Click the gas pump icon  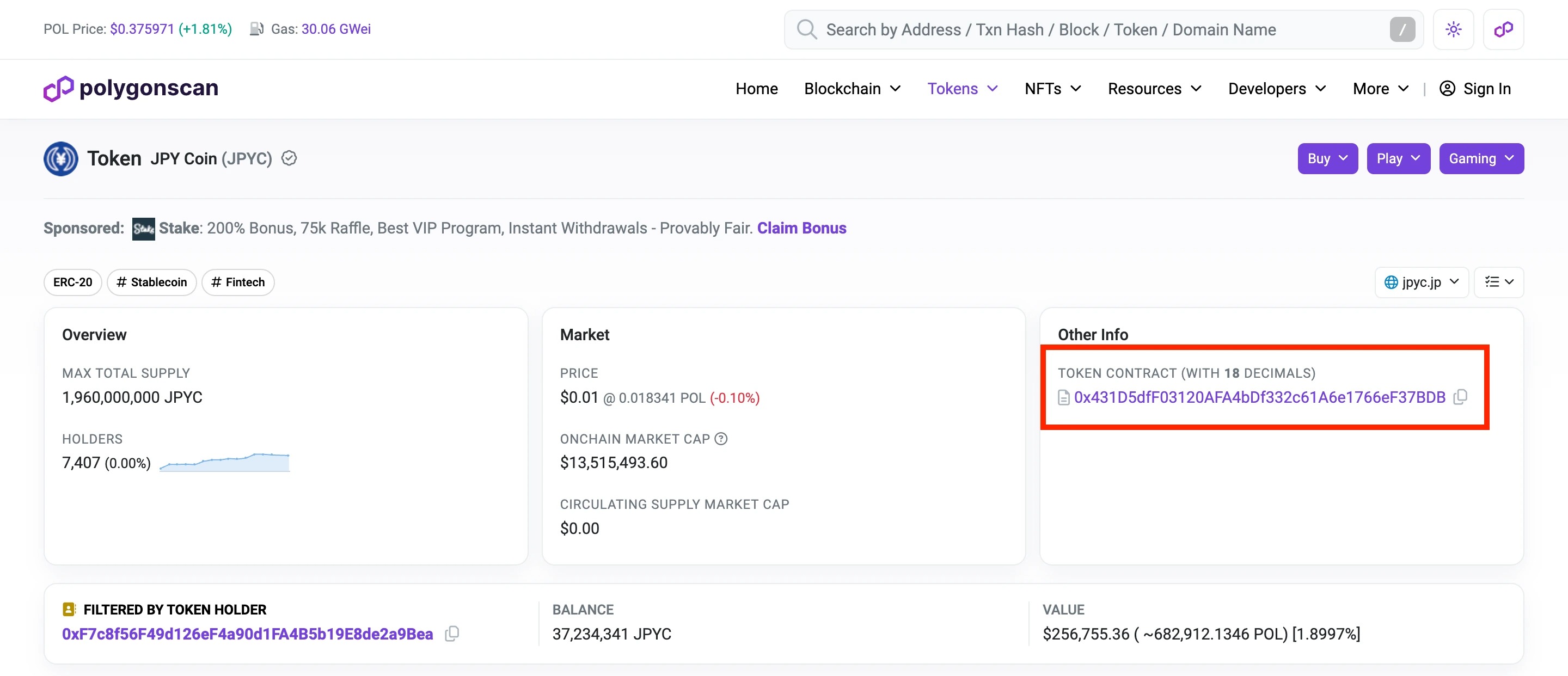tap(256, 29)
